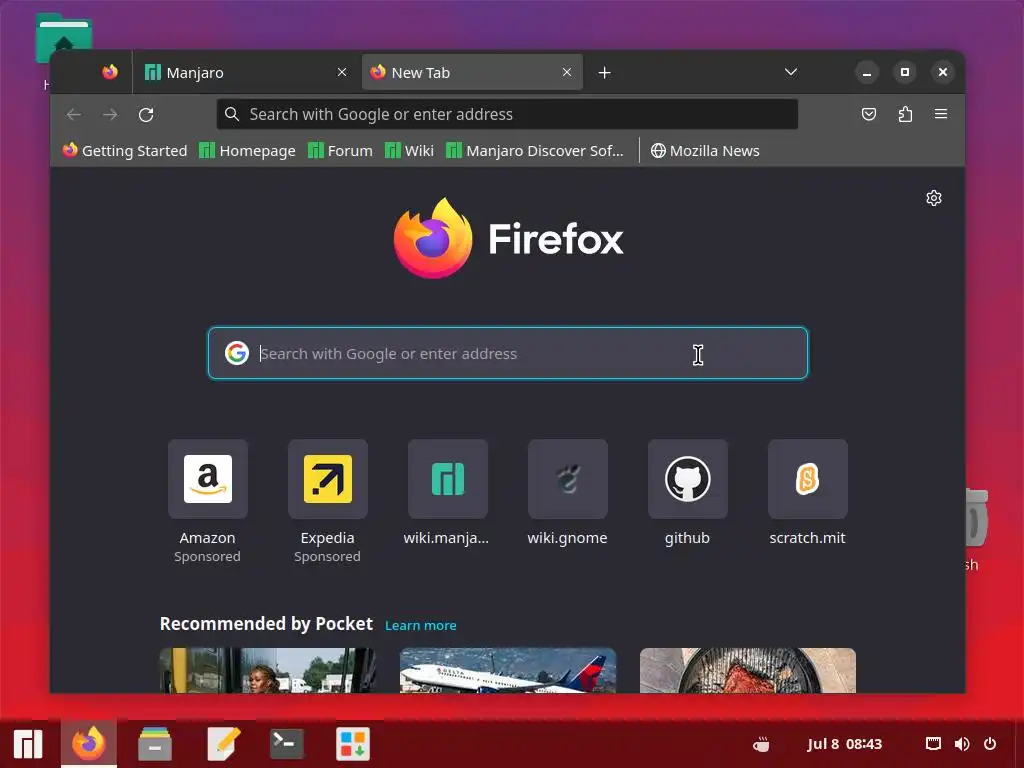Open the volume speaker tray icon
Screen dimensions: 1024x768
coord(962,744)
